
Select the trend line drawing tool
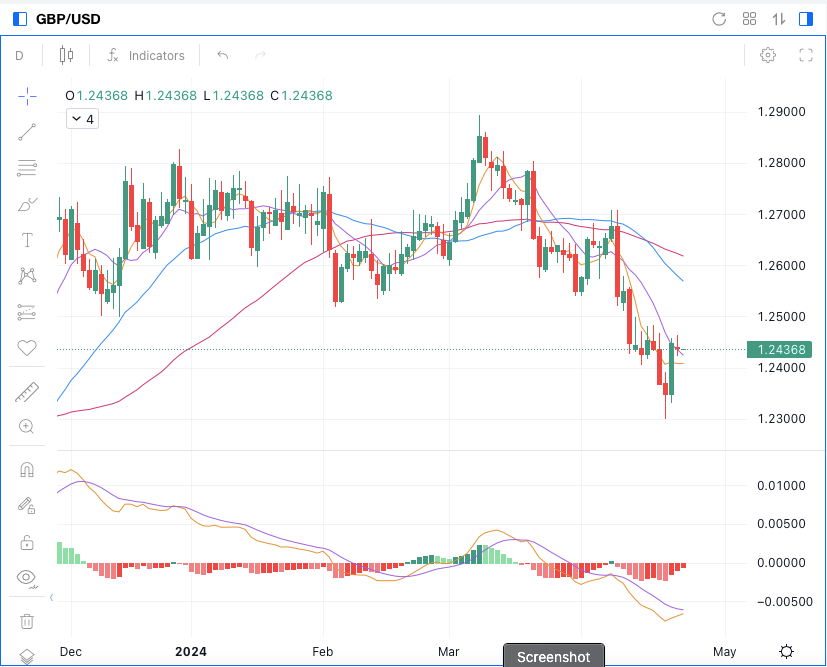(x=27, y=130)
